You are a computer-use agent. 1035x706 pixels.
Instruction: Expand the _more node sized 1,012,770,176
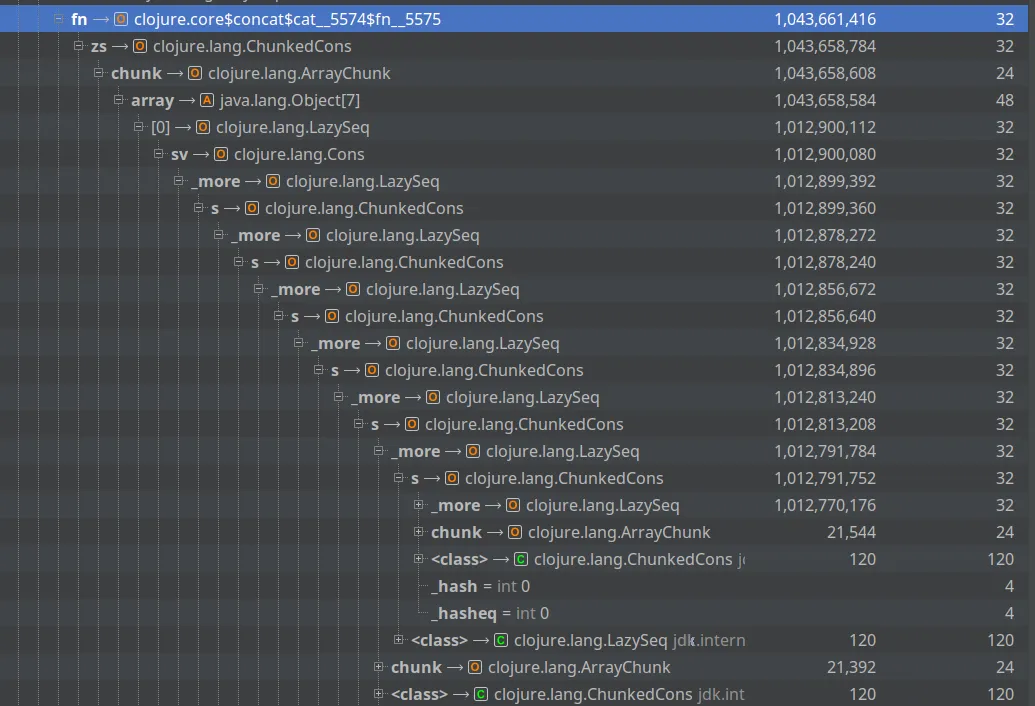(420, 505)
